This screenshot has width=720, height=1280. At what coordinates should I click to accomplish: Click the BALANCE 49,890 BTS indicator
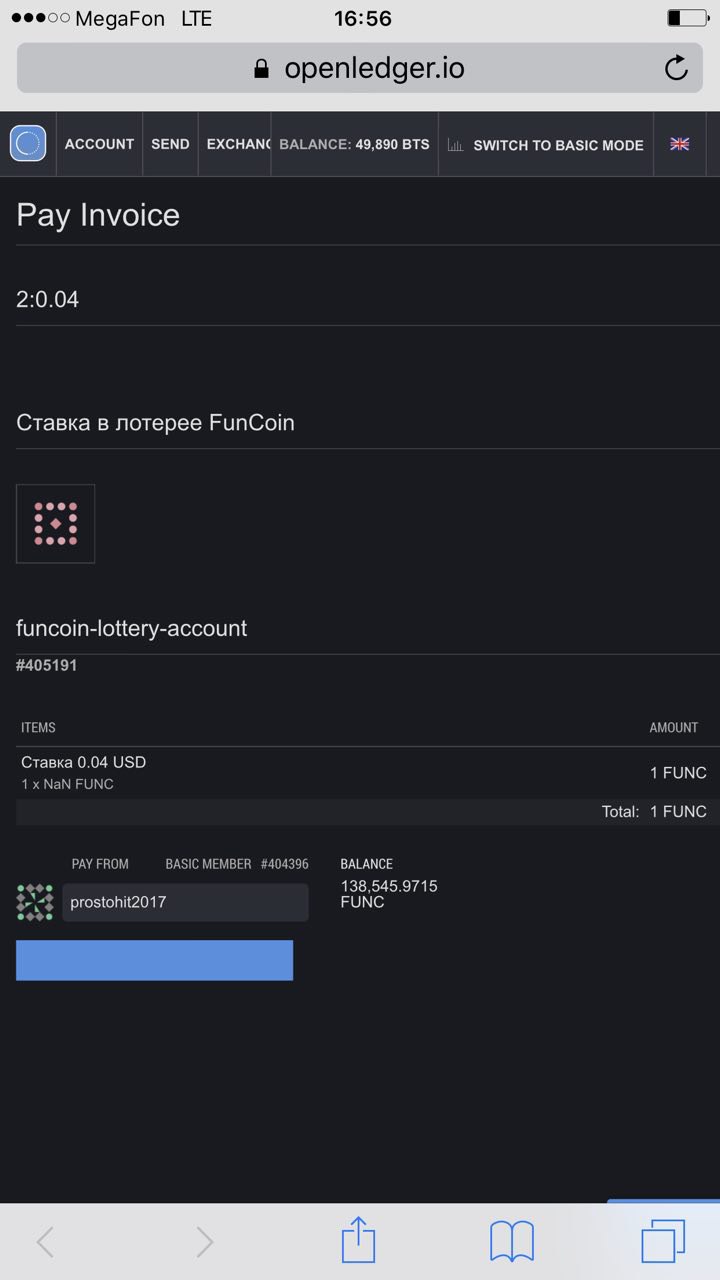(x=354, y=144)
